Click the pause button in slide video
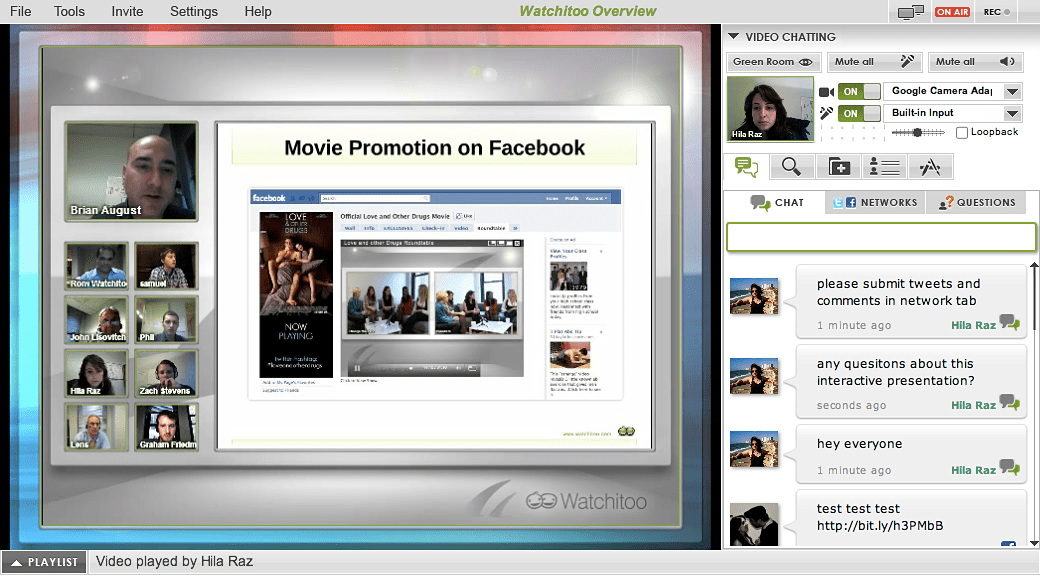 [358, 368]
